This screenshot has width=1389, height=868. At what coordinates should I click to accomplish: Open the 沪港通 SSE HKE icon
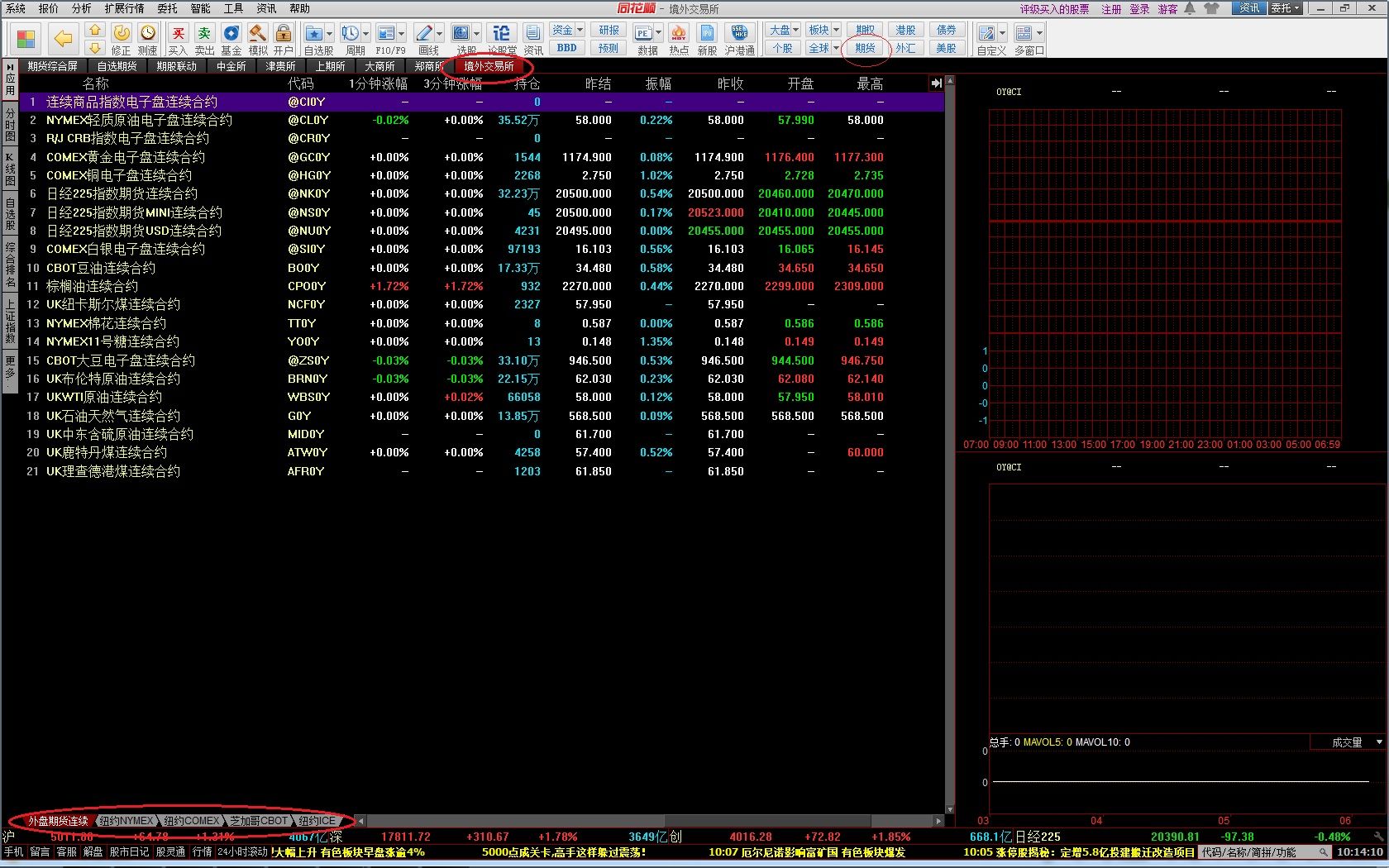739,33
